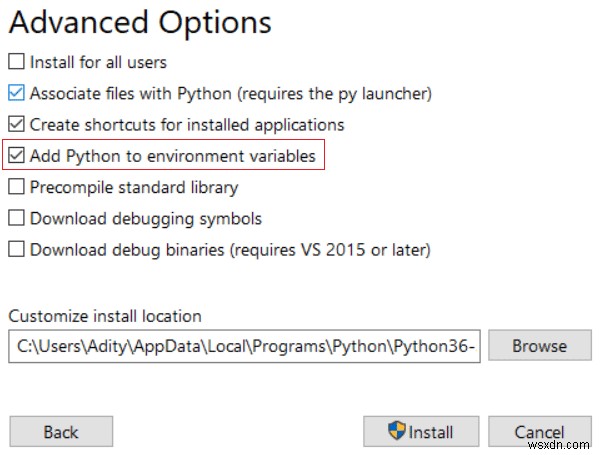Uncheck Associate files with Python box
601x455 pixels.
(16, 94)
